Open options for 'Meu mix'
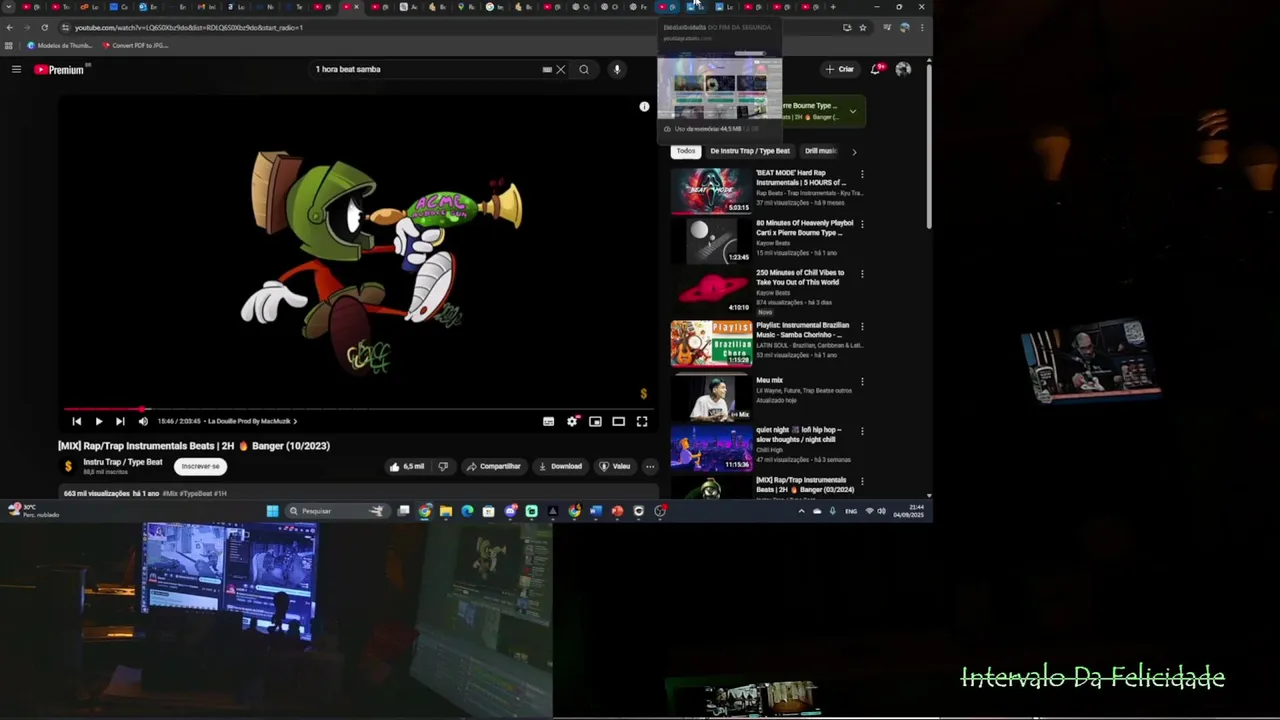Viewport: 1280px width, 720px height. click(x=862, y=381)
